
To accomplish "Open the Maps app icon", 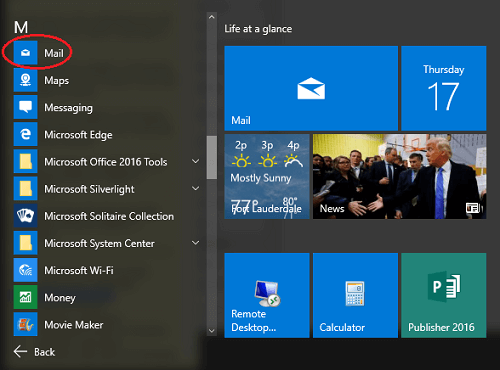I will point(25,80).
